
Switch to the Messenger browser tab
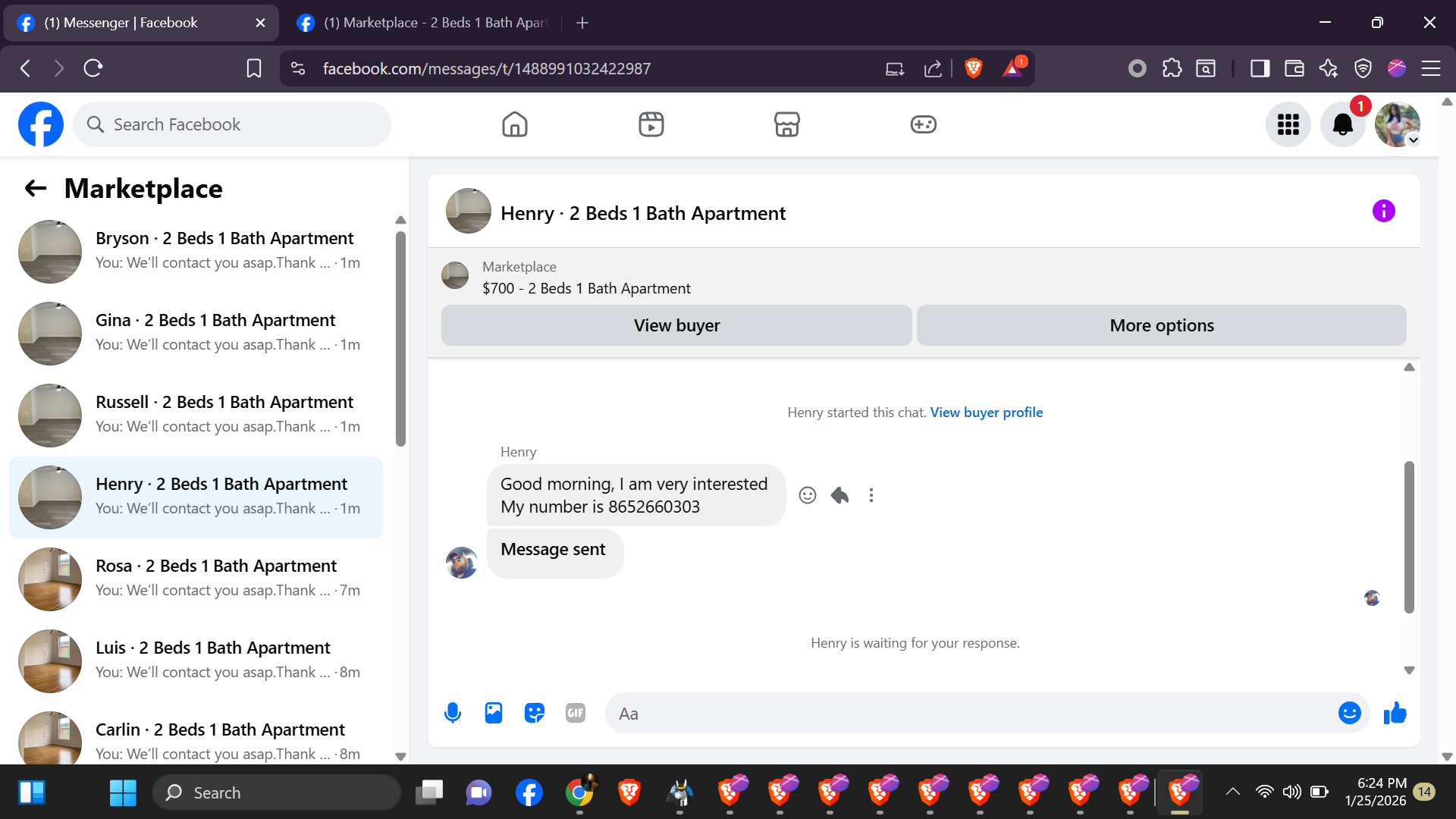click(x=141, y=23)
